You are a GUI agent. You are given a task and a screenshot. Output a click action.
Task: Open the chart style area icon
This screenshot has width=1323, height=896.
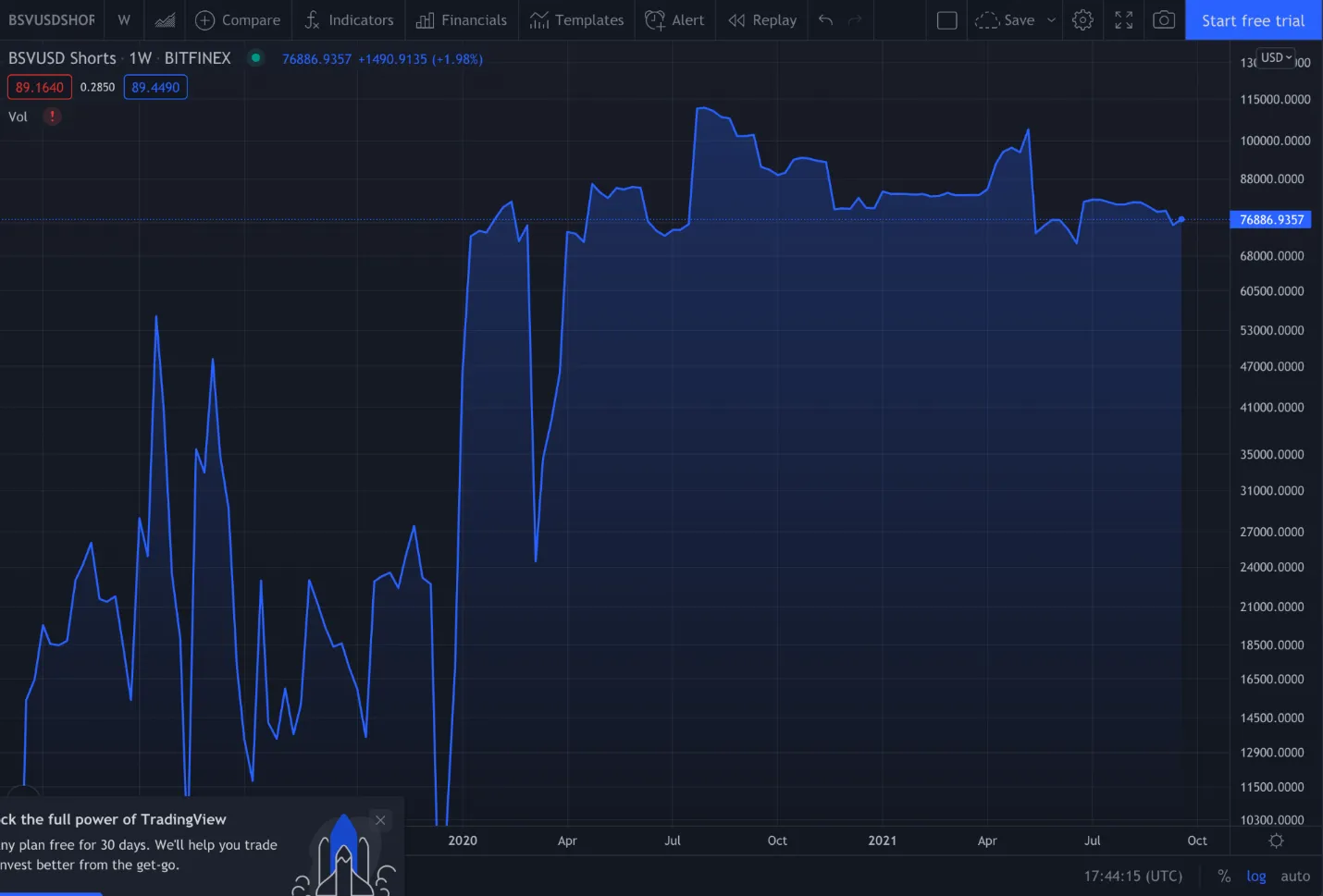165,19
